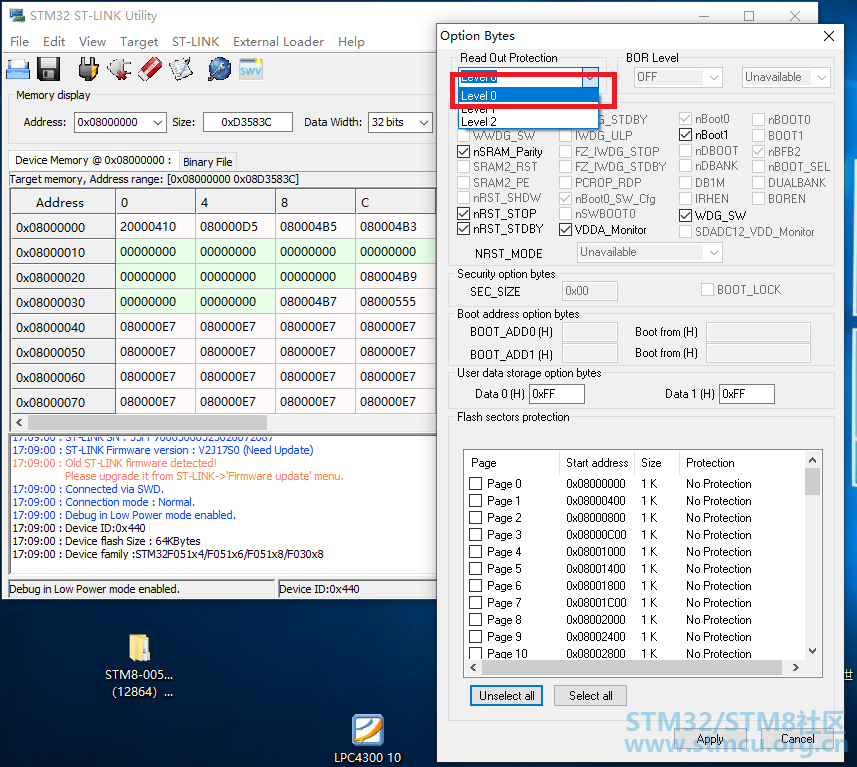Close the Option Bytes dialog
This screenshot has width=857, height=767.
click(829, 36)
